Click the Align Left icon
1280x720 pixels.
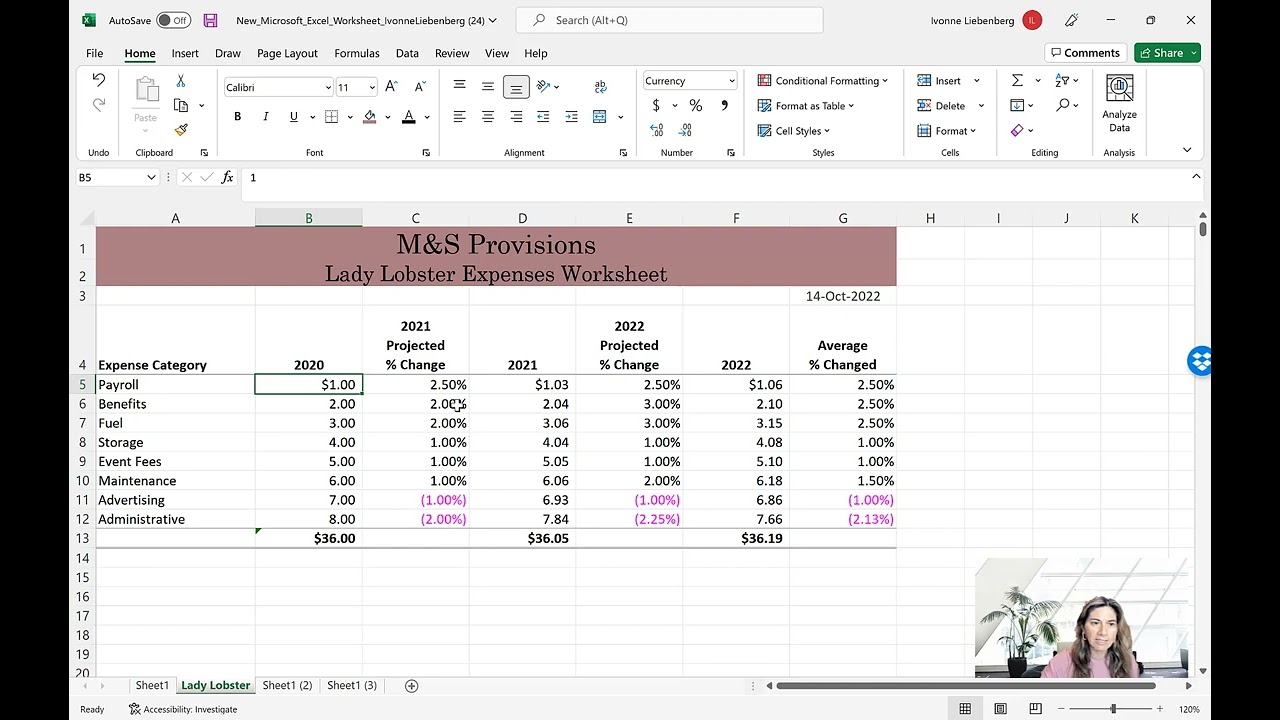pos(459,117)
